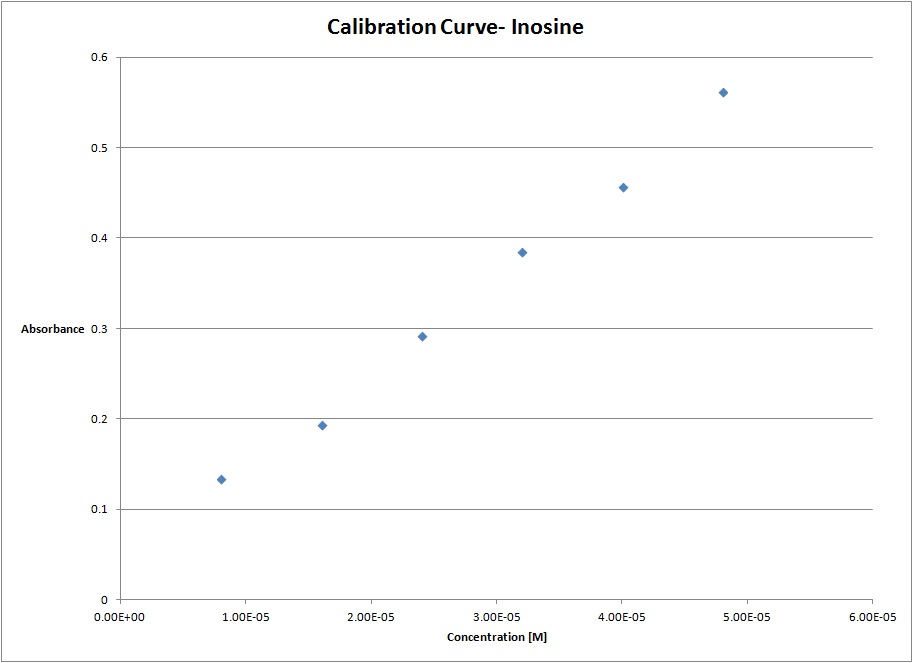Select the 0.2 vertical axis tick label

(102, 419)
